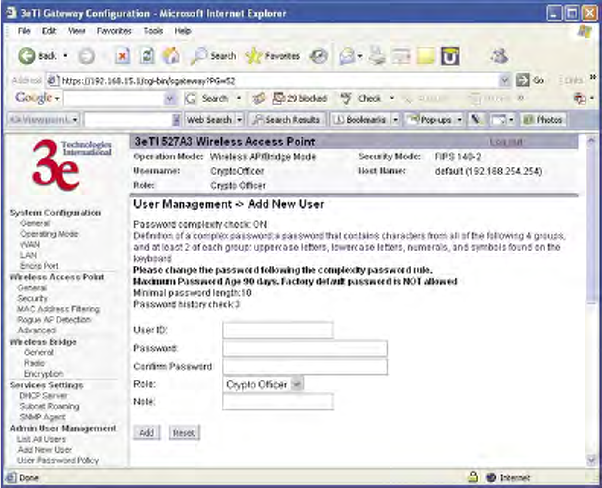The width and height of the screenshot is (602, 488).
Task: Open Rogue AP Detection link
Action: (x=54, y=320)
